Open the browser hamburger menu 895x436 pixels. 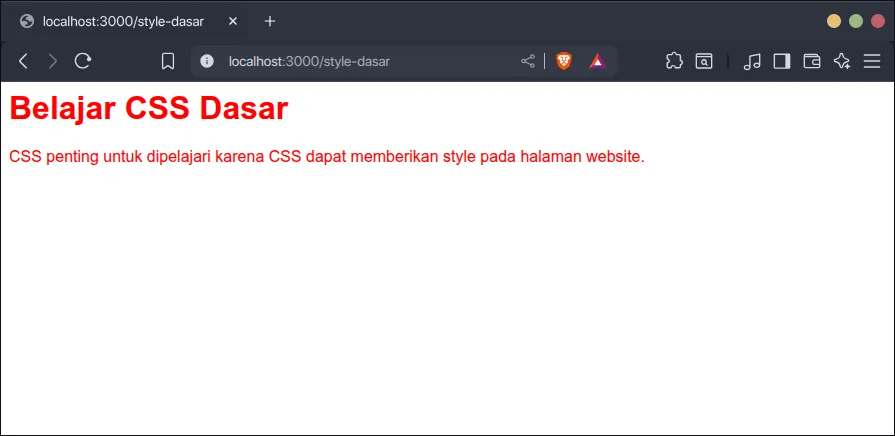(x=872, y=61)
